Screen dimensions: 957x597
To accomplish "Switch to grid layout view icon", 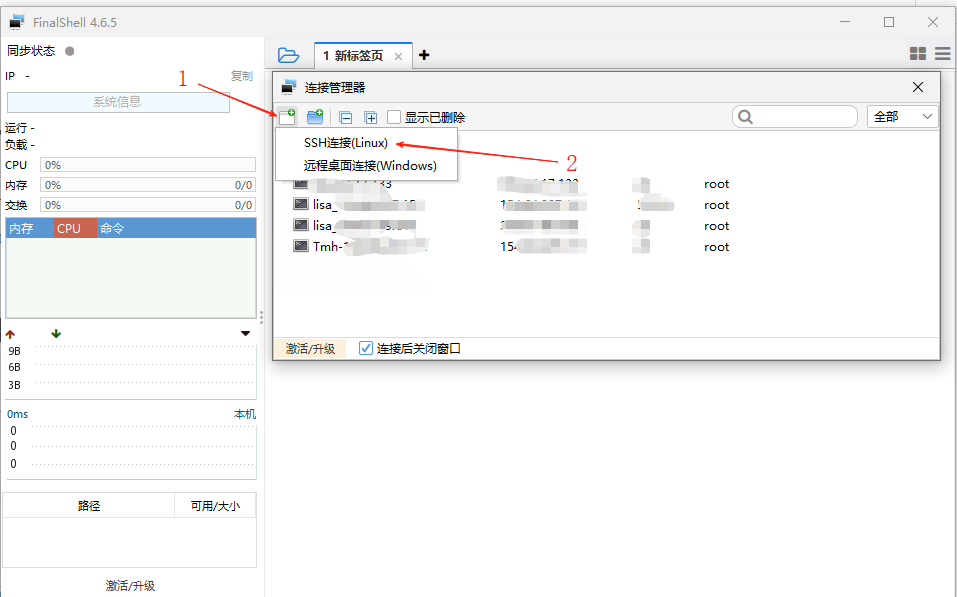I will pos(917,54).
